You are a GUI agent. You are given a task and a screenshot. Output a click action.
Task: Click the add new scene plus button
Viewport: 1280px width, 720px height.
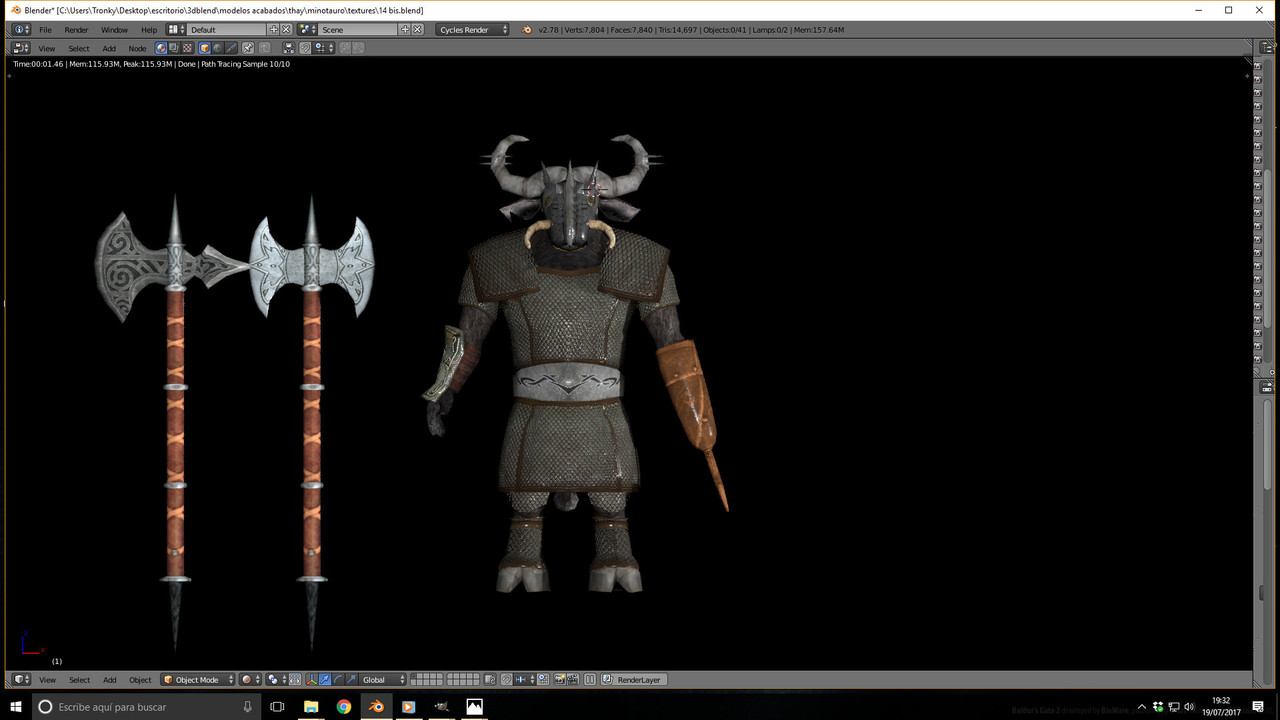(x=405, y=30)
